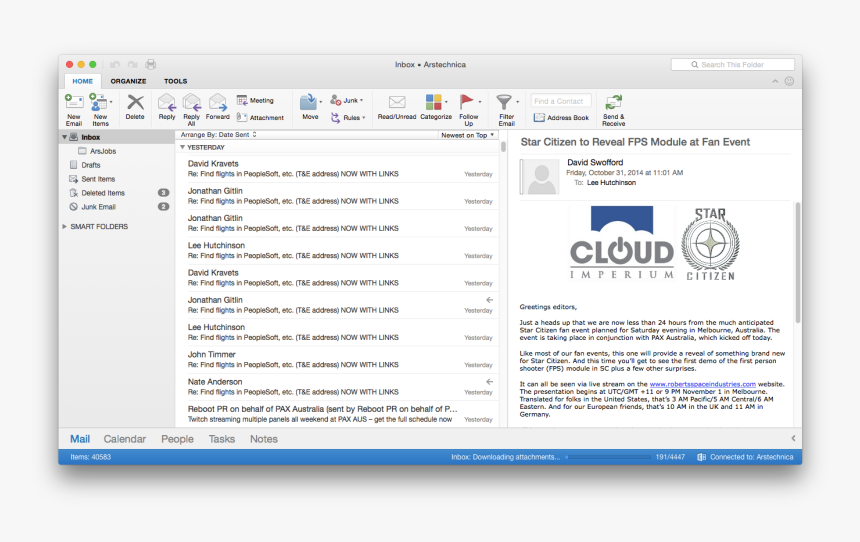
Task: Click the Move folder icon
Action: pos(308,102)
